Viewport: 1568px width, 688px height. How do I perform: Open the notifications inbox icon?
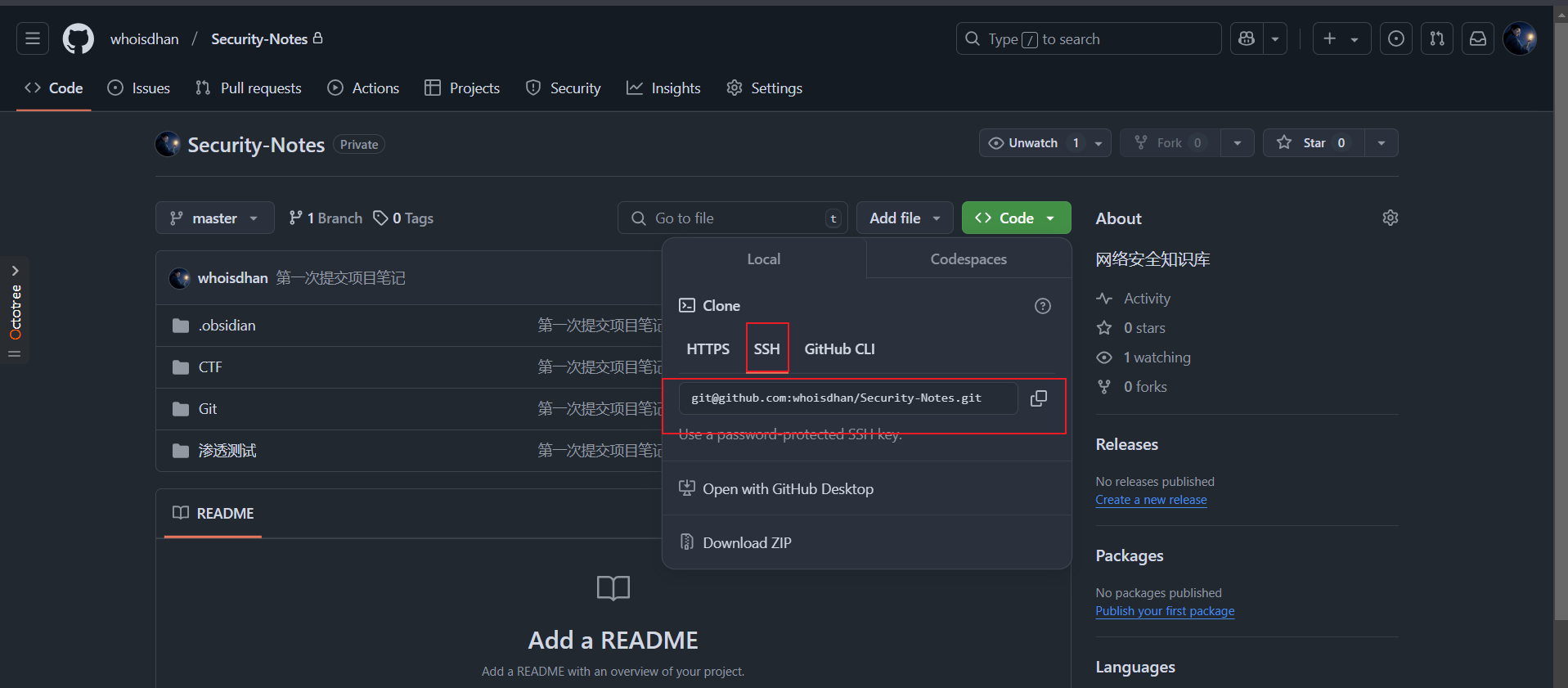coord(1477,38)
